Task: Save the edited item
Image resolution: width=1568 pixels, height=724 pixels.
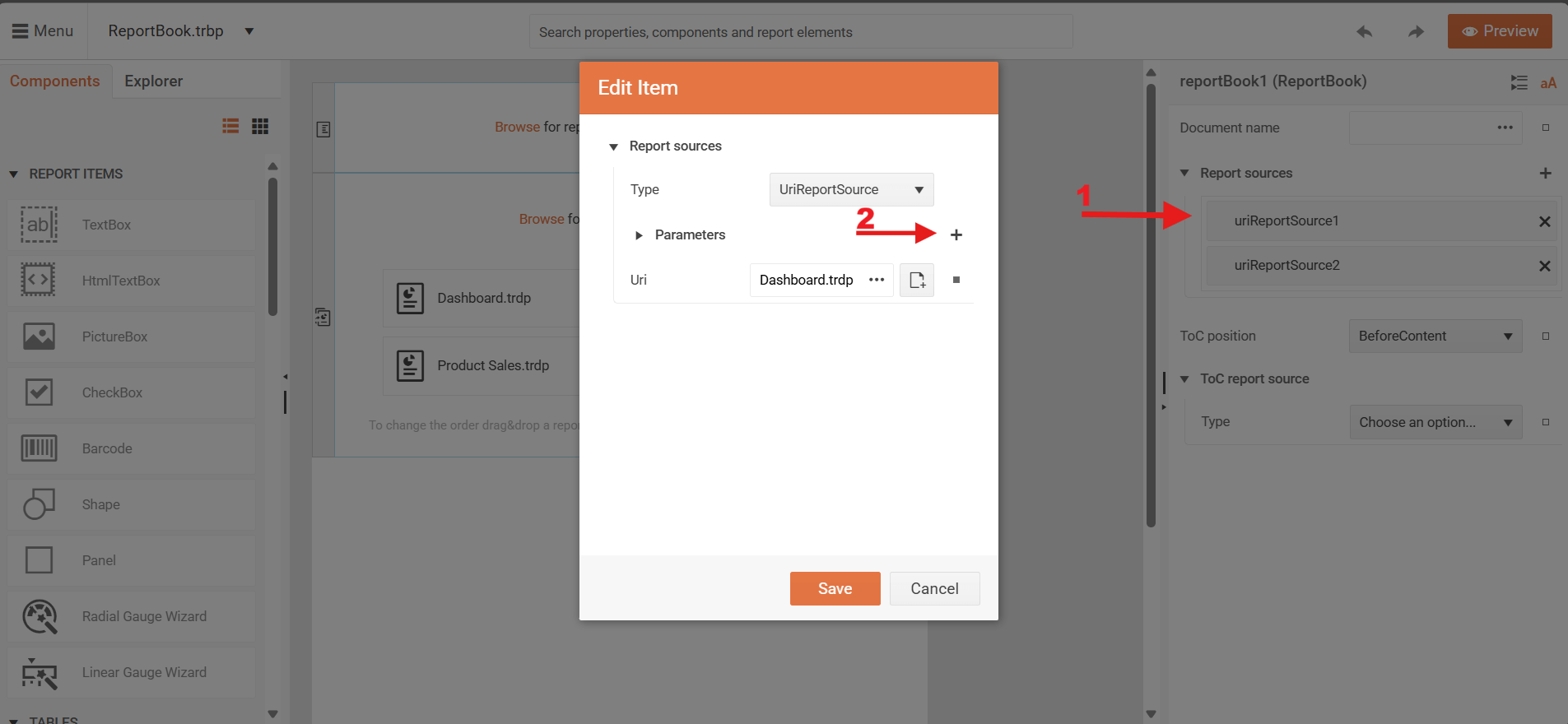Action: pos(835,588)
